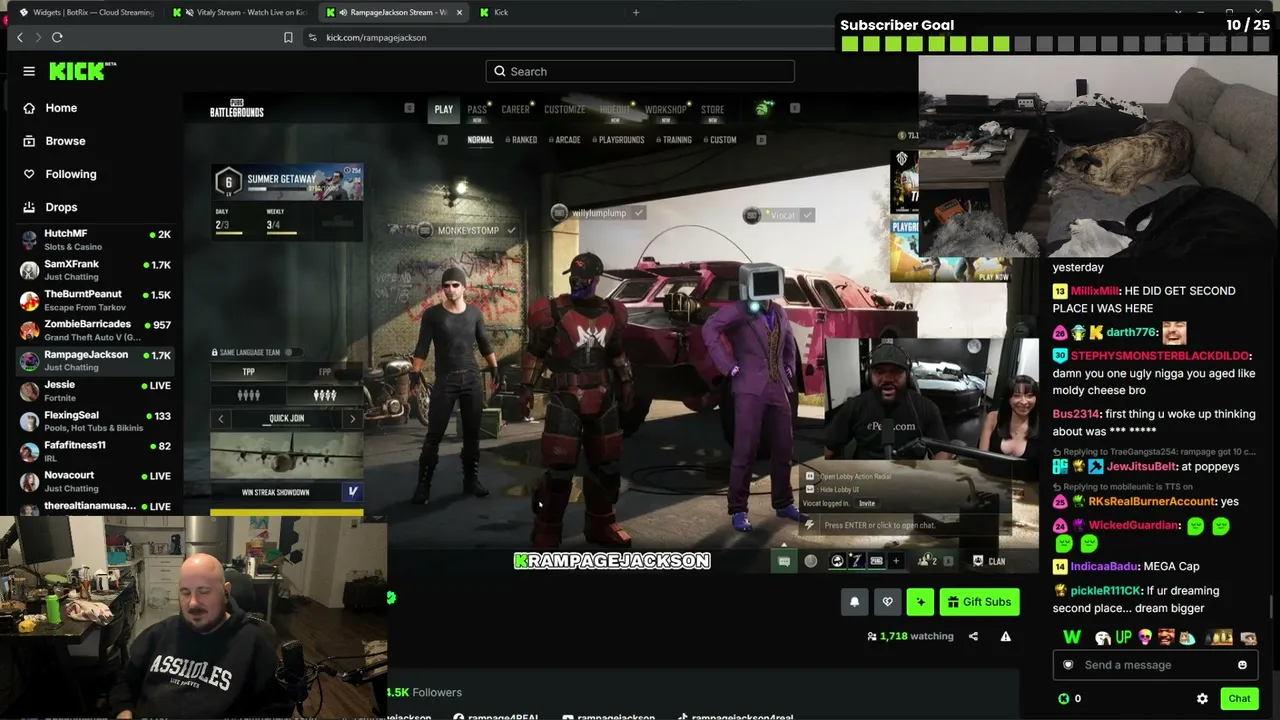Share the stream via share icon
The height and width of the screenshot is (720, 1280).
tap(973, 636)
